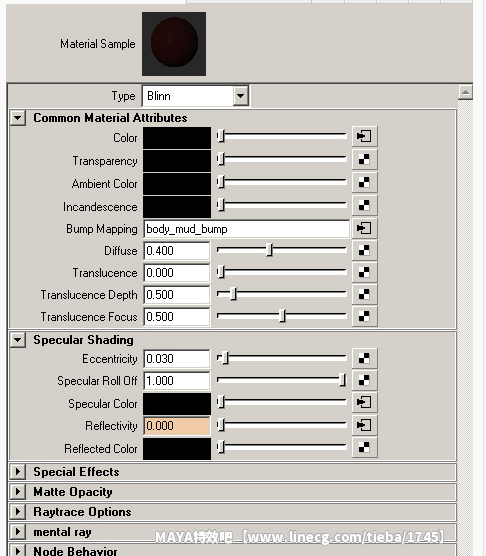Click the Color black swatch
This screenshot has width=486, height=556.
[x=177, y=138]
